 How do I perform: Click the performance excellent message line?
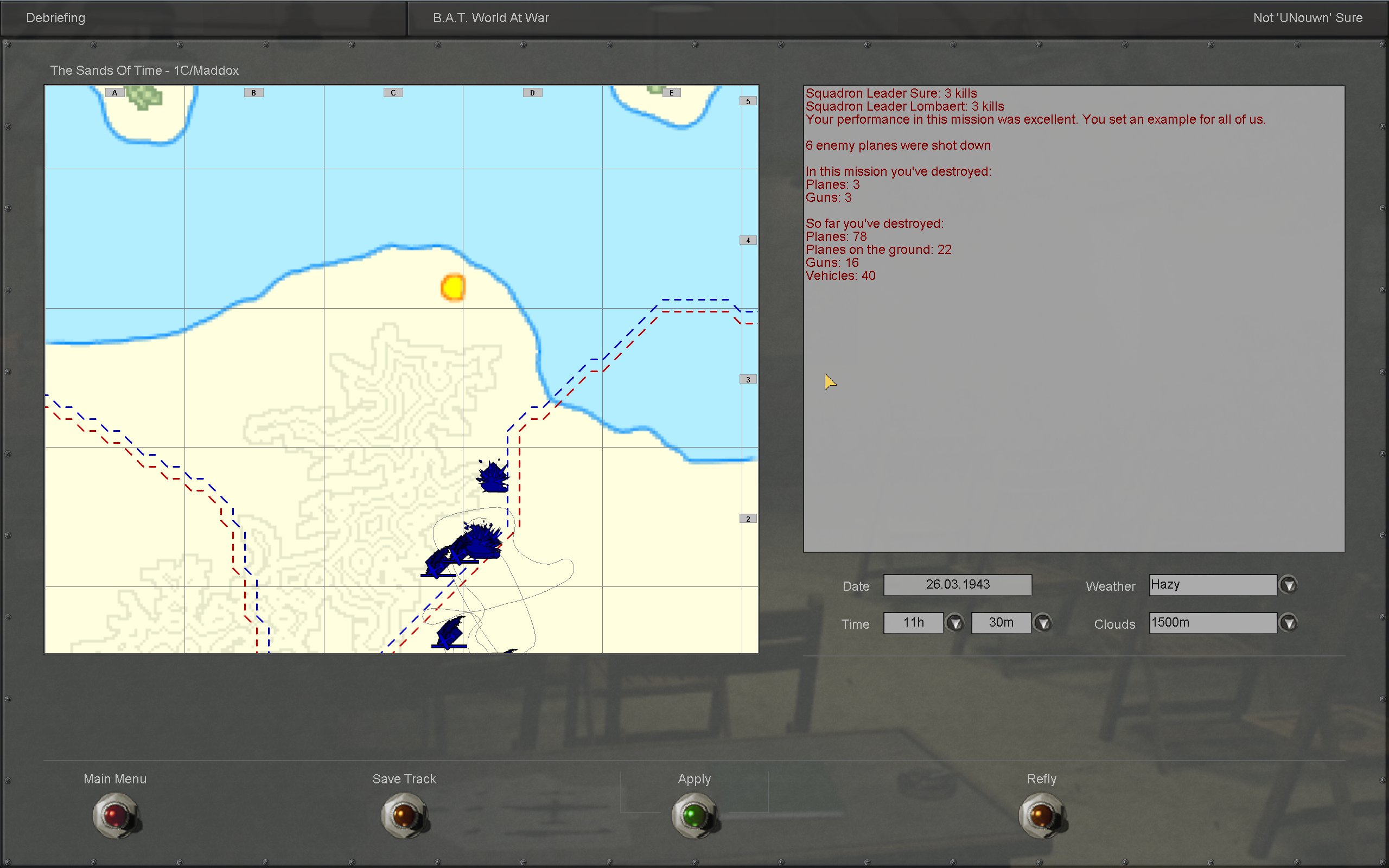(x=1035, y=119)
